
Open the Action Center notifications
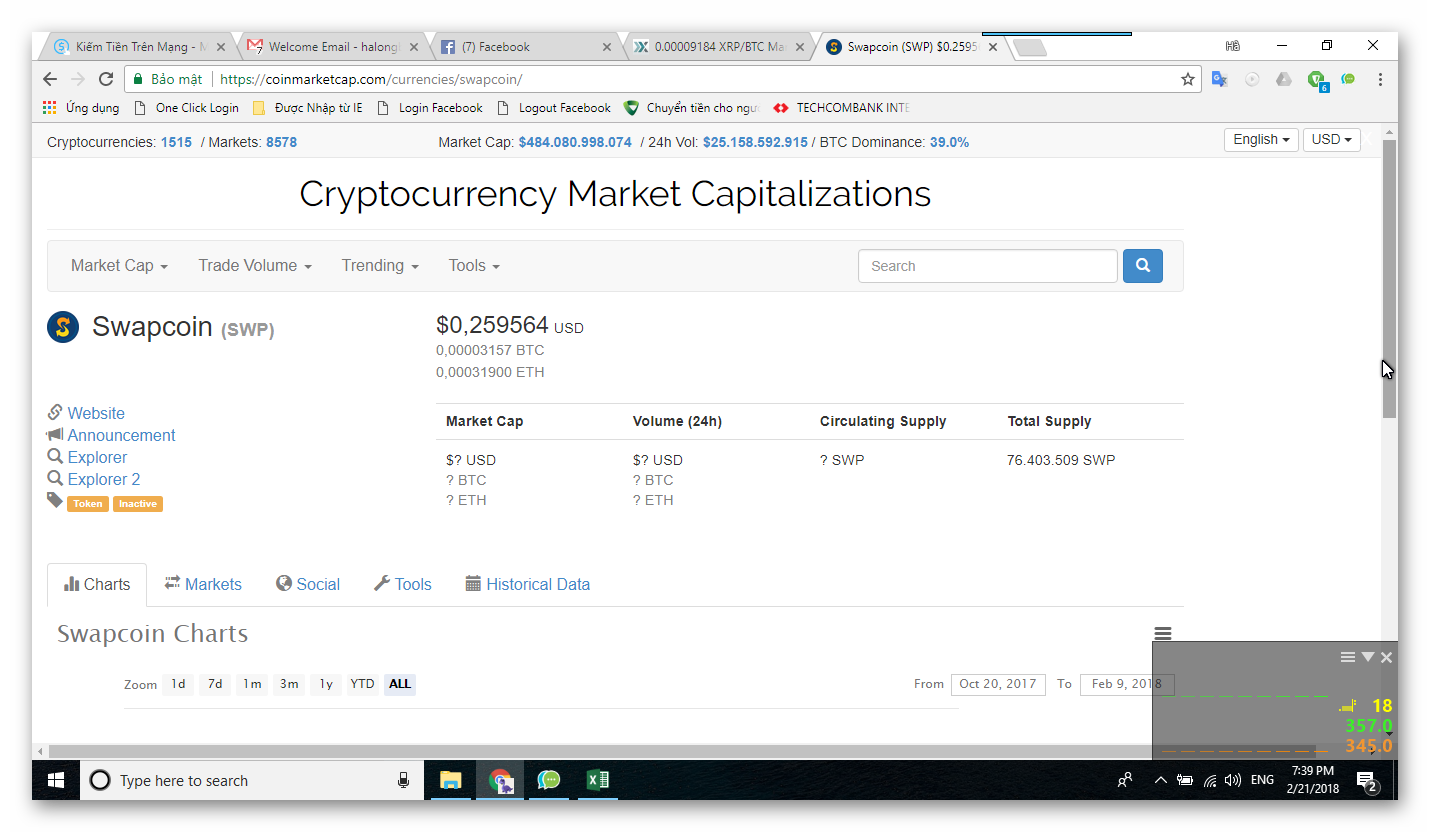(x=1367, y=781)
